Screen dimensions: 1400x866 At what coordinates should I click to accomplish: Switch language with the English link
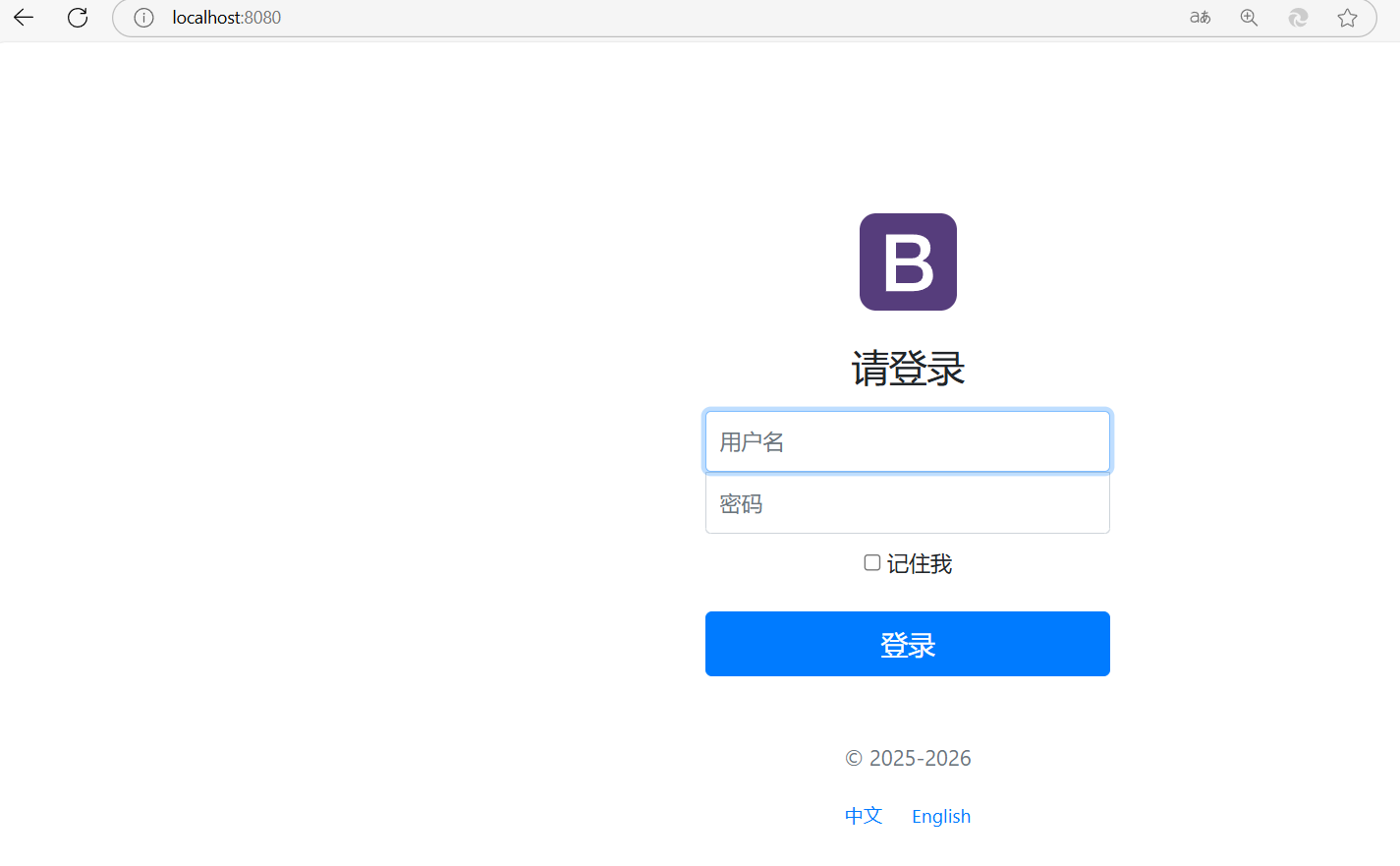click(x=941, y=816)
